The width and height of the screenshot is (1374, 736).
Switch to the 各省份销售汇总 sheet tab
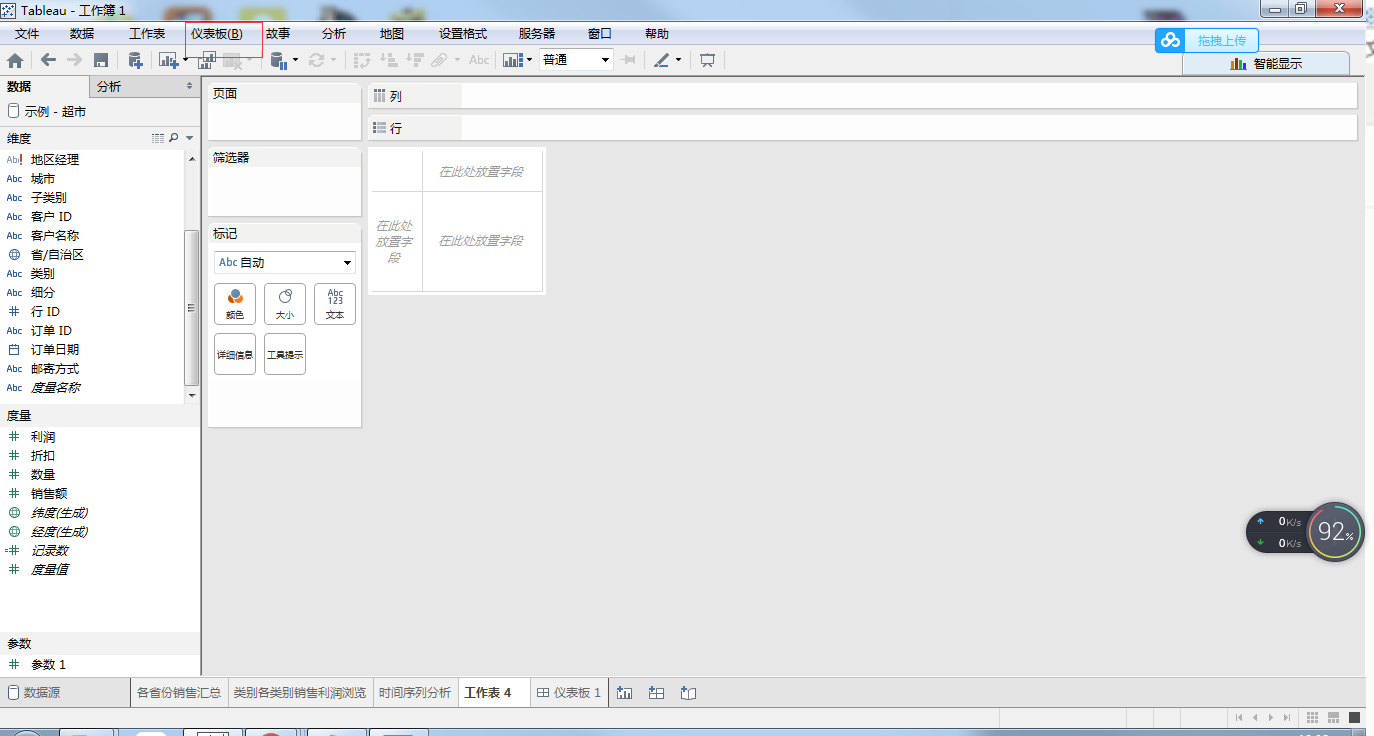pyautogui.click(x=179, y=692)
